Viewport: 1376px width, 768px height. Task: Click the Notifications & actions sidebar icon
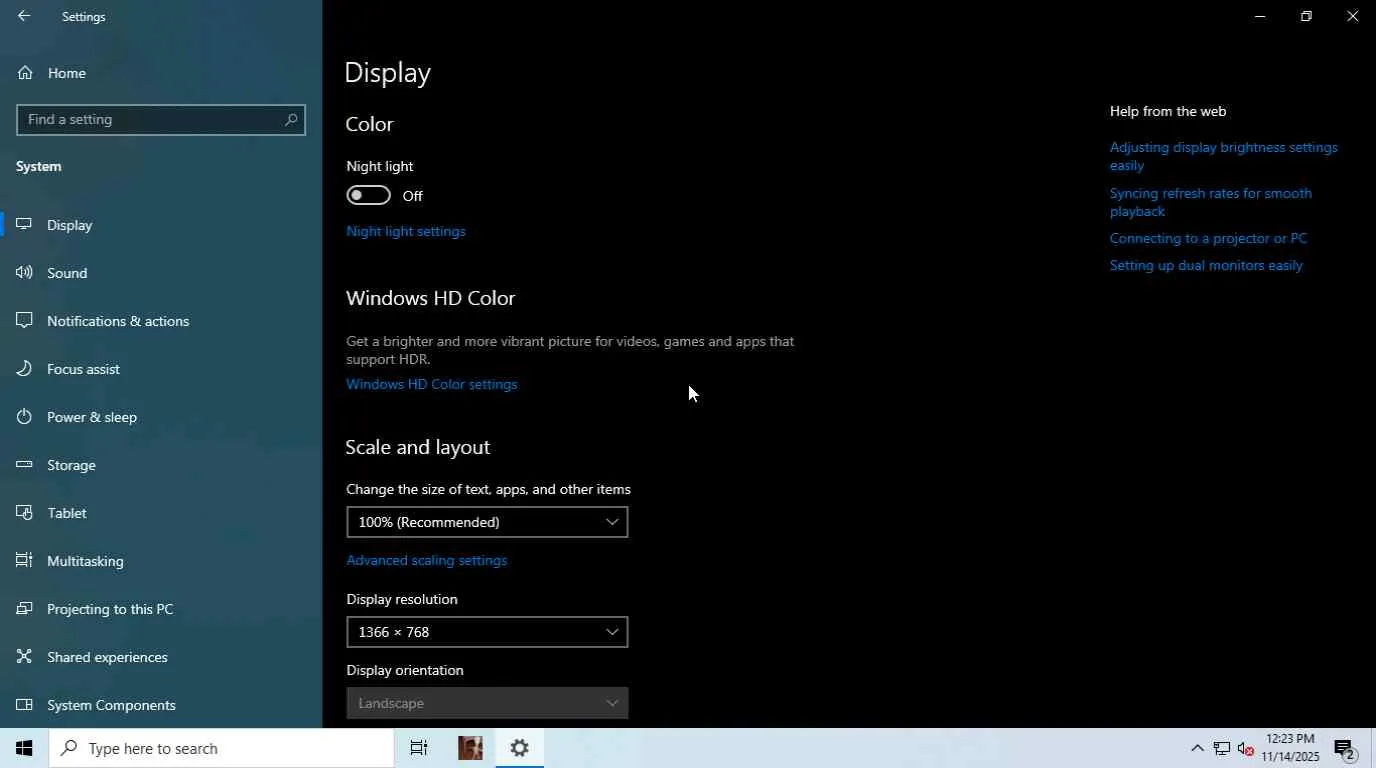[25, 321]
